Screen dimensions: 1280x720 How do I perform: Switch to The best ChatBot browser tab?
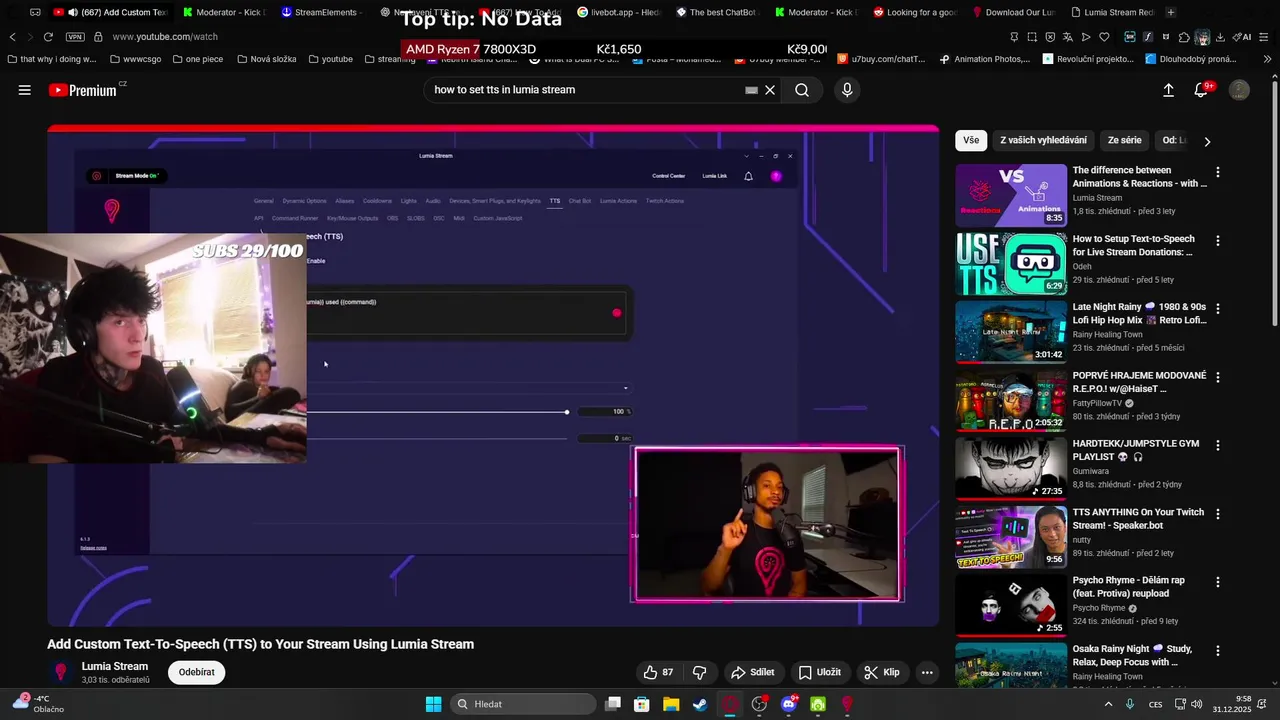click(718, 12)
